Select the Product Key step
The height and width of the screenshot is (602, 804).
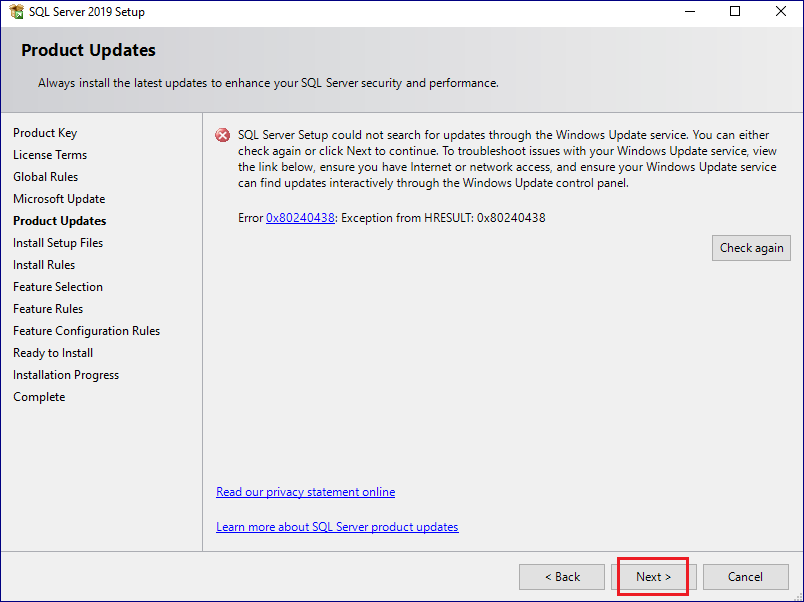(45, 133)
